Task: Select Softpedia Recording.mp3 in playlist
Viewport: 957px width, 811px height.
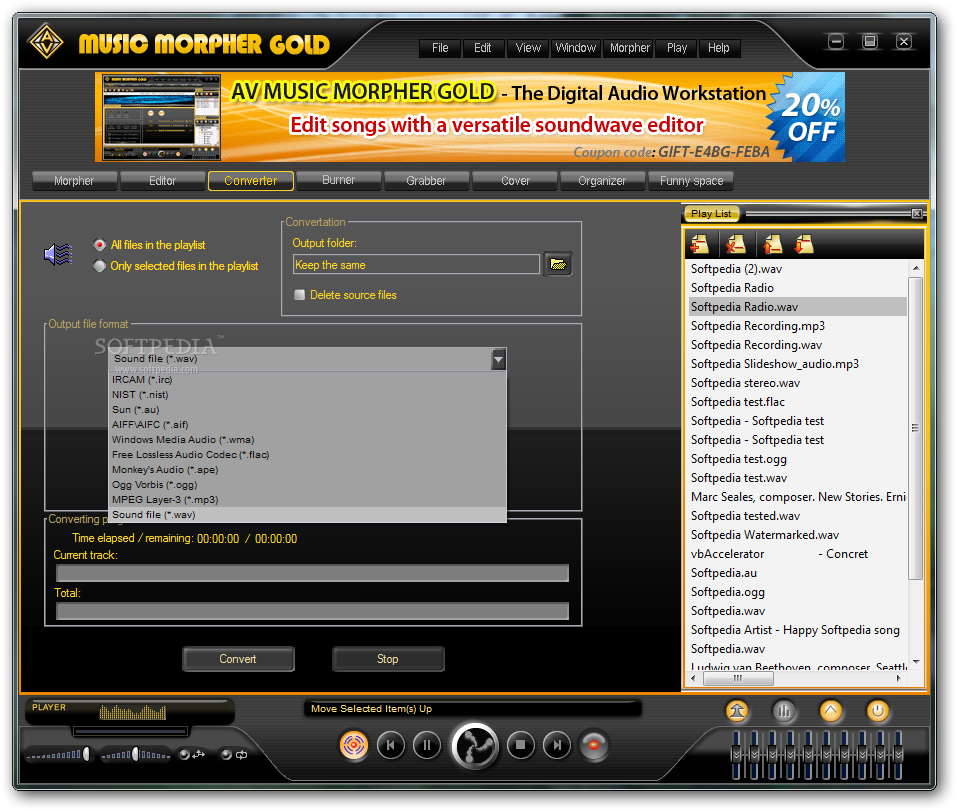Action: click(797, 326)
